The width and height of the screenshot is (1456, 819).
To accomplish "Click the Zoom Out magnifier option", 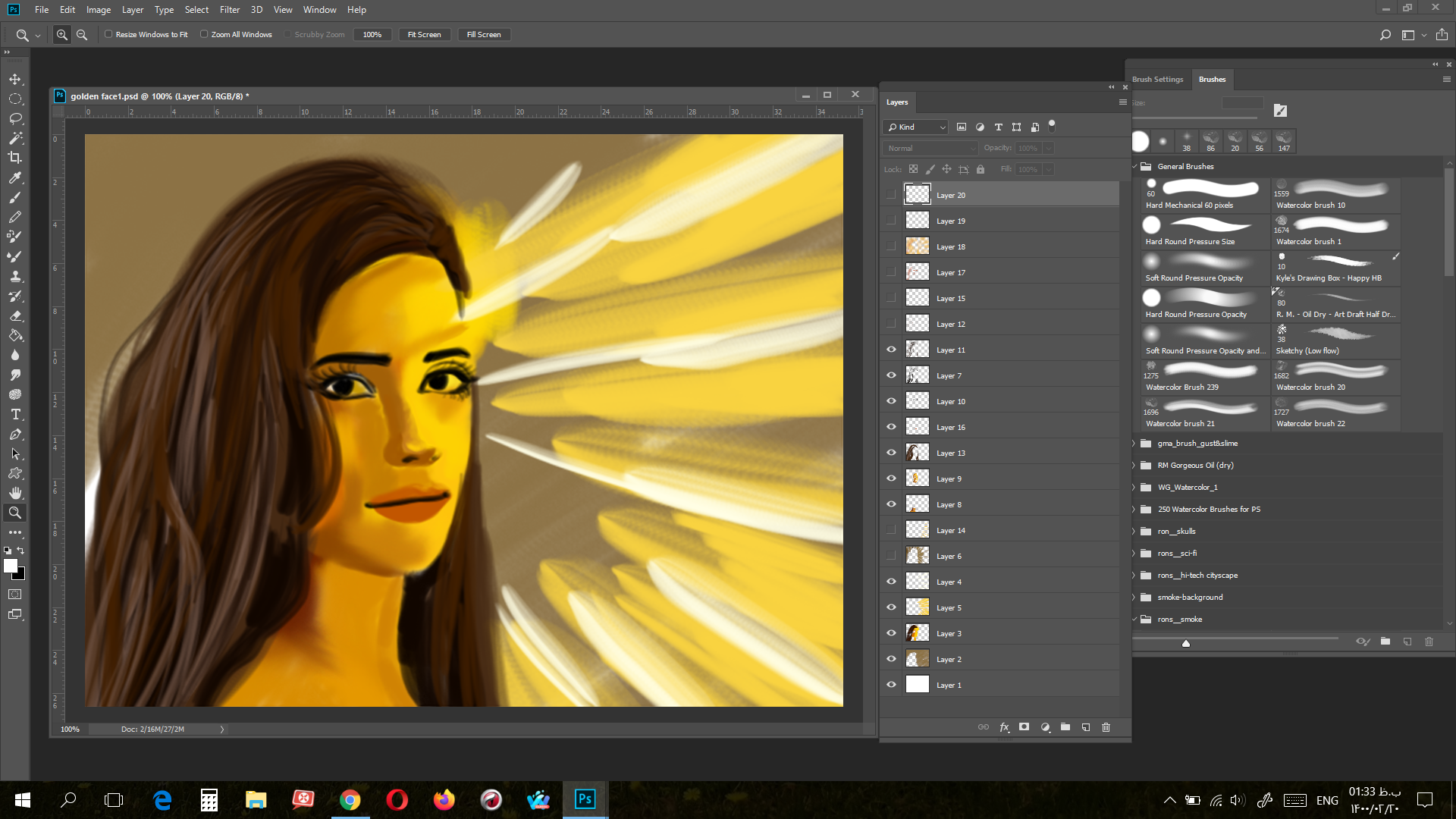I will tap(82, 35).
